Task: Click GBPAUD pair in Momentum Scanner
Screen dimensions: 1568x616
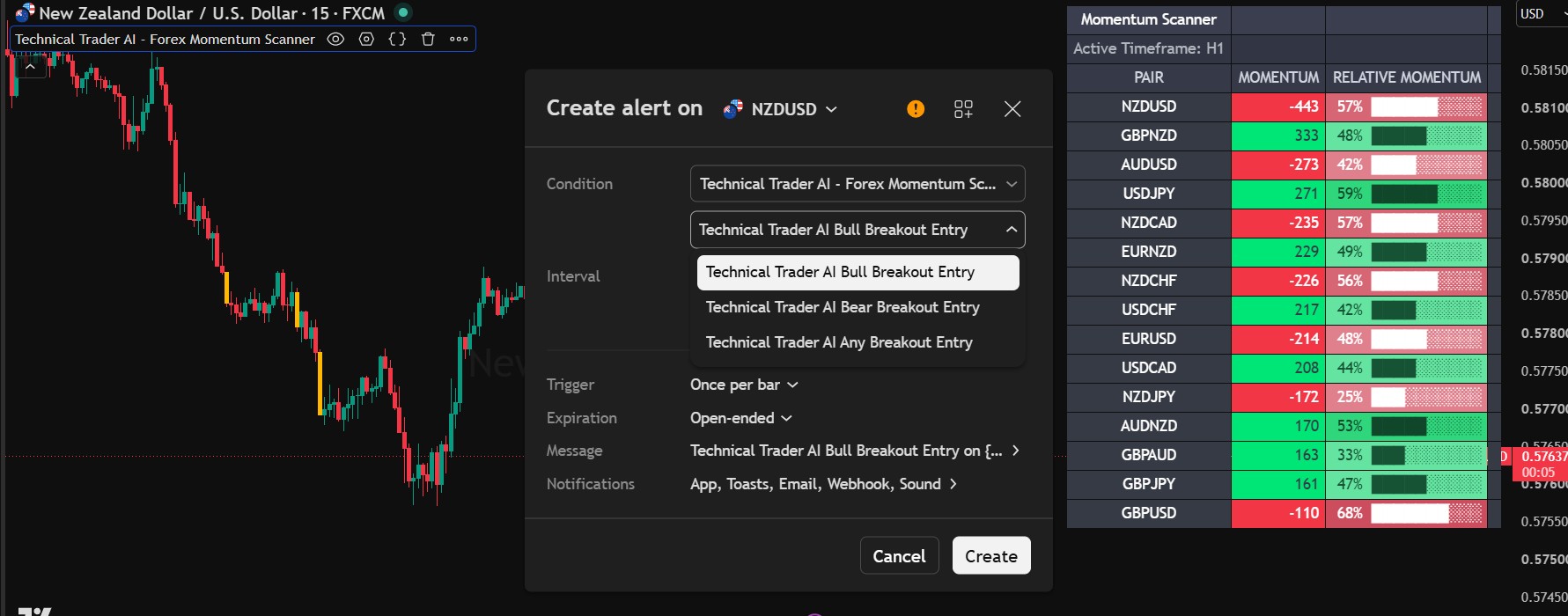Action: click(x=1148, y=455)
